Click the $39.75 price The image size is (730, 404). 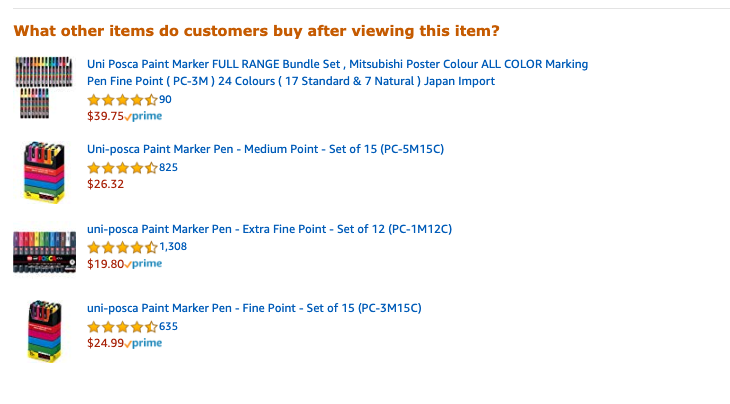pos(105,116)
